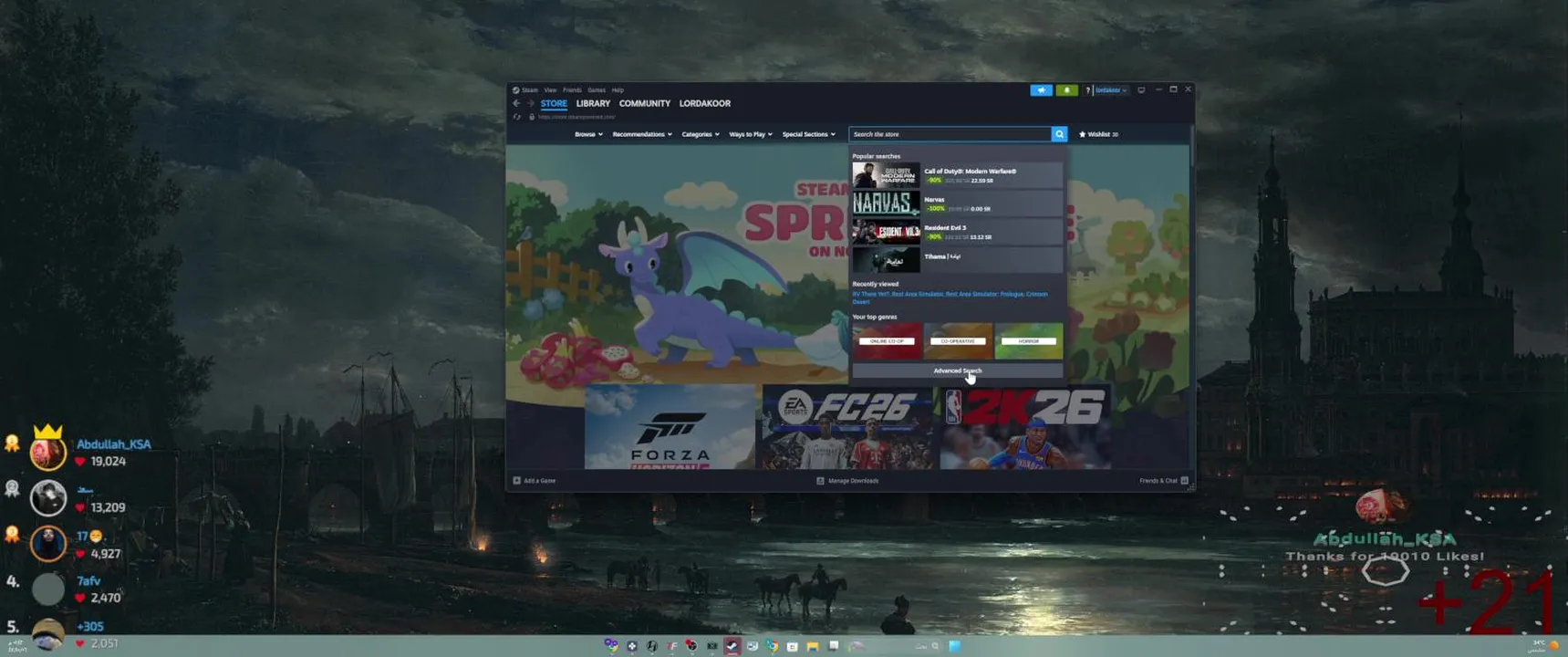Screen dimensions: 1568x657
Task: Open the recently viewed games link
Action: [950, 297]
